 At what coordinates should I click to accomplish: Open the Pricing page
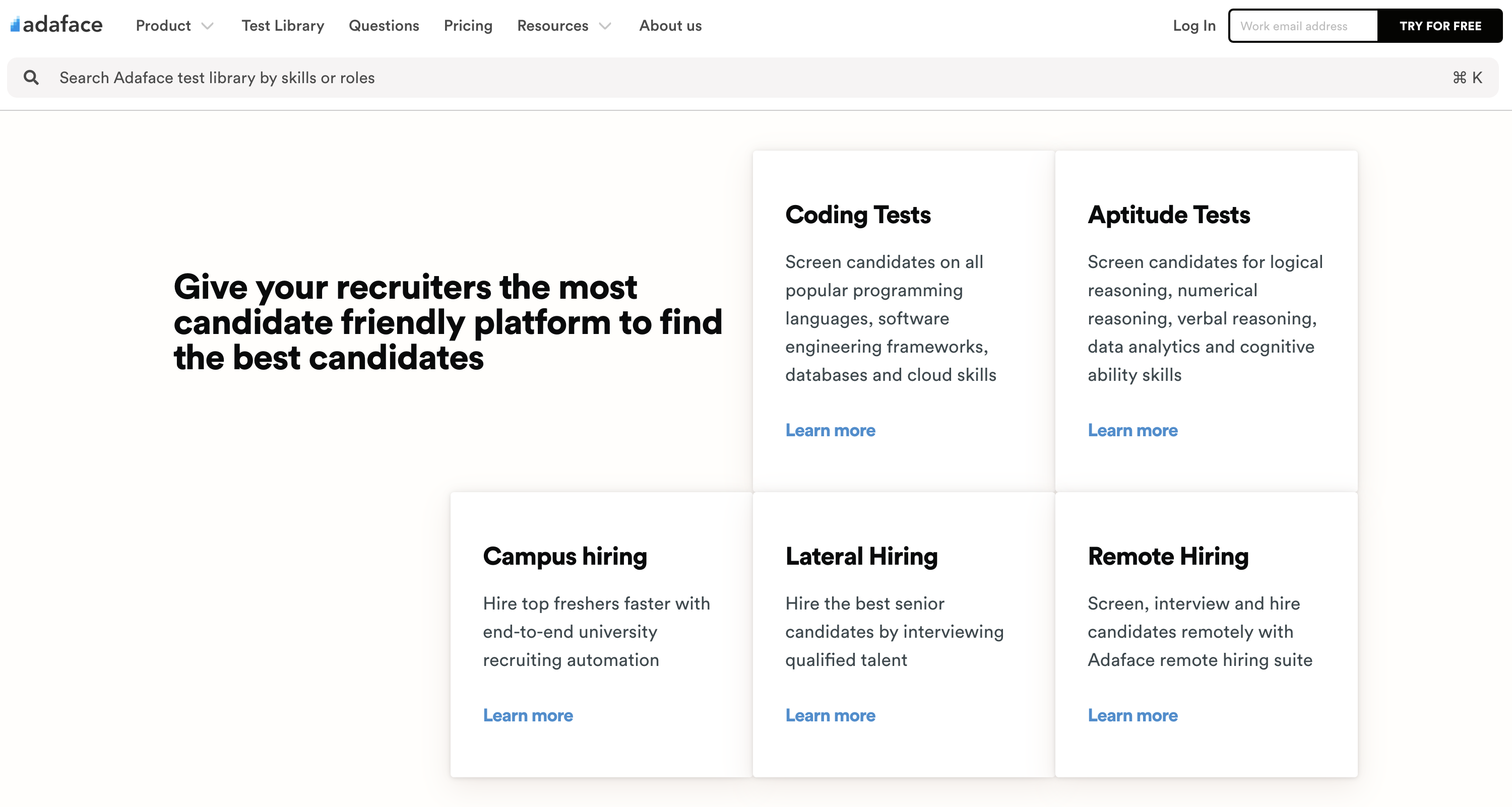click(468, 26)
